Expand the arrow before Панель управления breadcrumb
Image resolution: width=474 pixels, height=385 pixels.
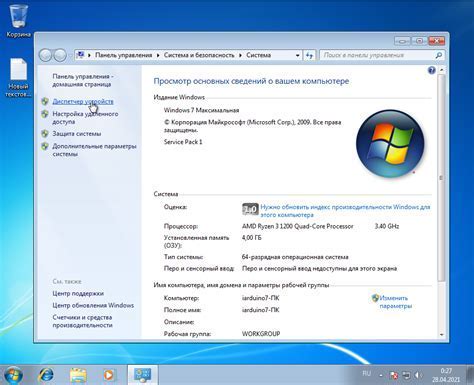[89, 55]
